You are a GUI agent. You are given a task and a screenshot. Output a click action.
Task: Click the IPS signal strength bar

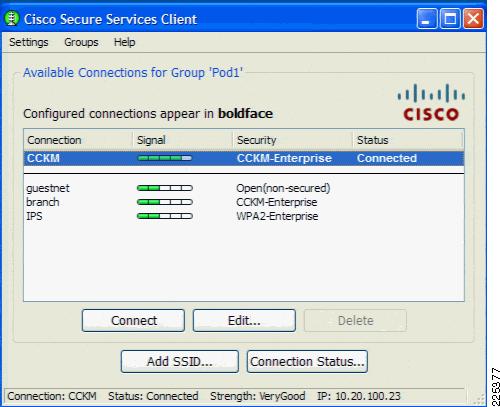(x=165, y=216)
